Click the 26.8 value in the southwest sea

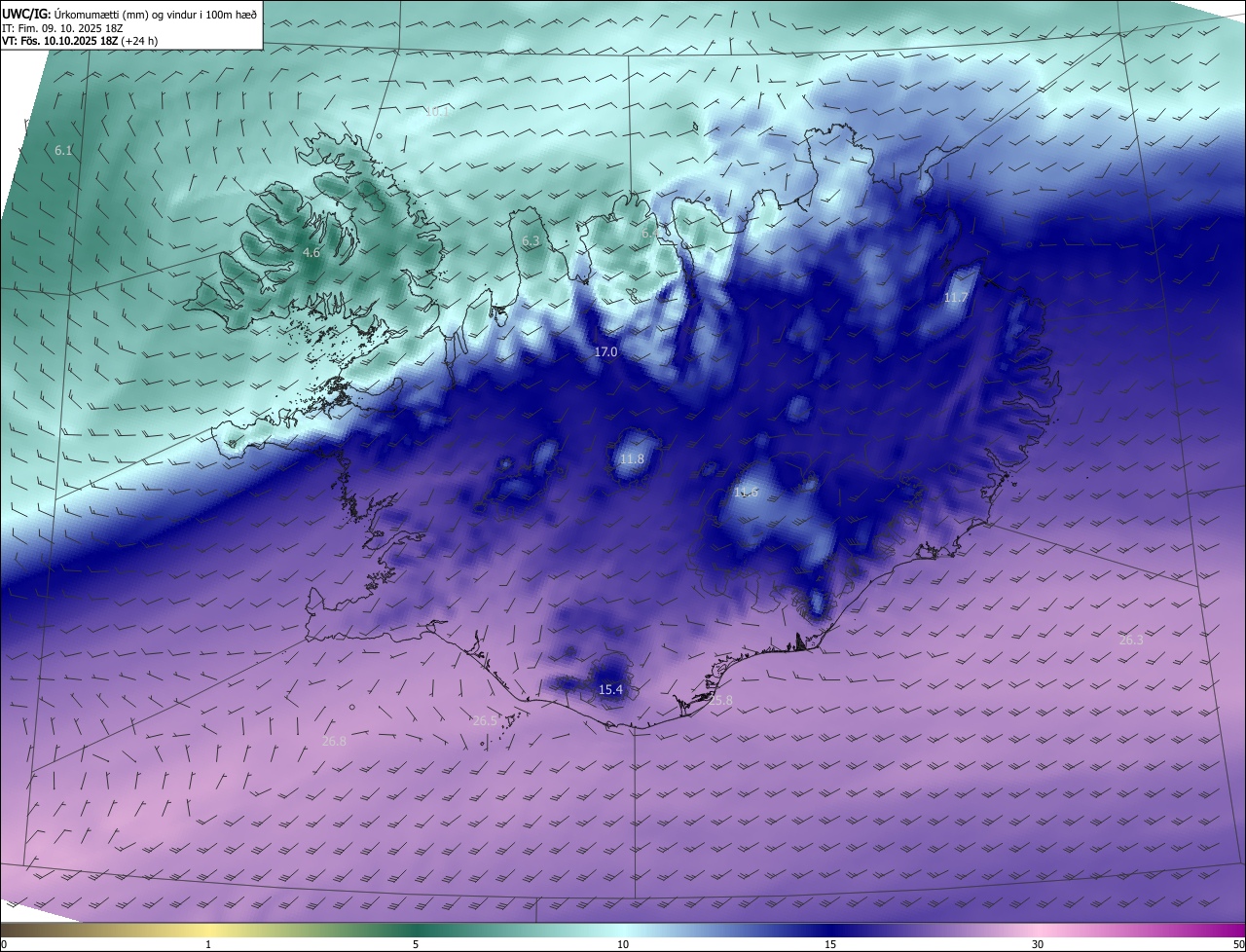tap(334, 741)
